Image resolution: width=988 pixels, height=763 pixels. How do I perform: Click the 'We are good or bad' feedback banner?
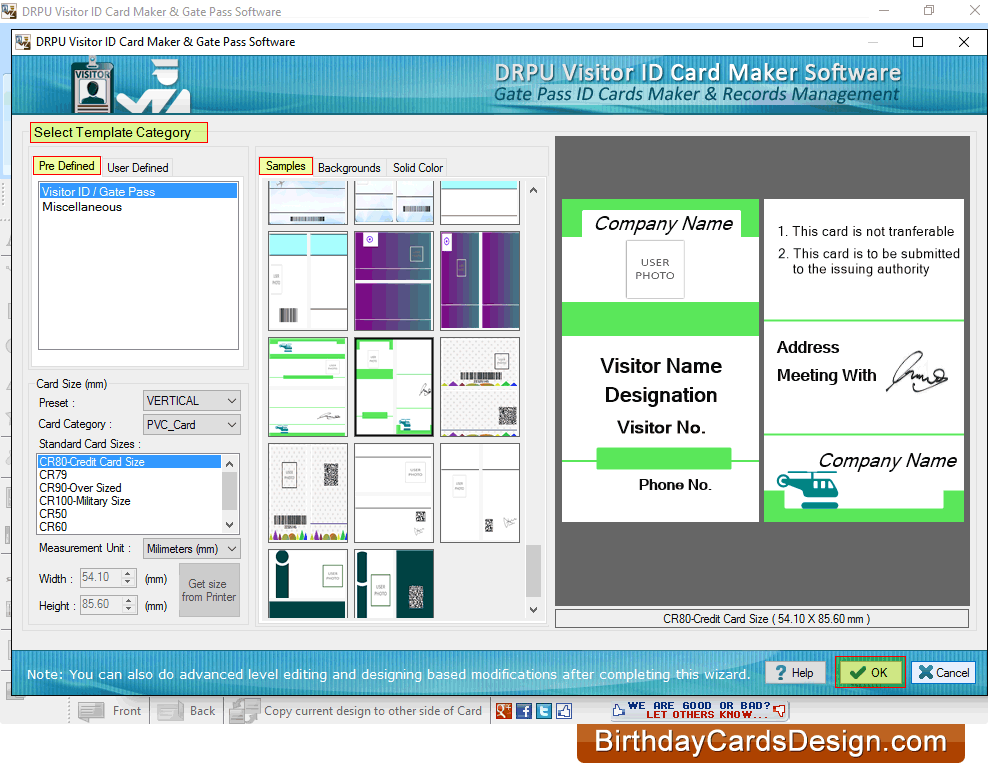tap(699, 710)
